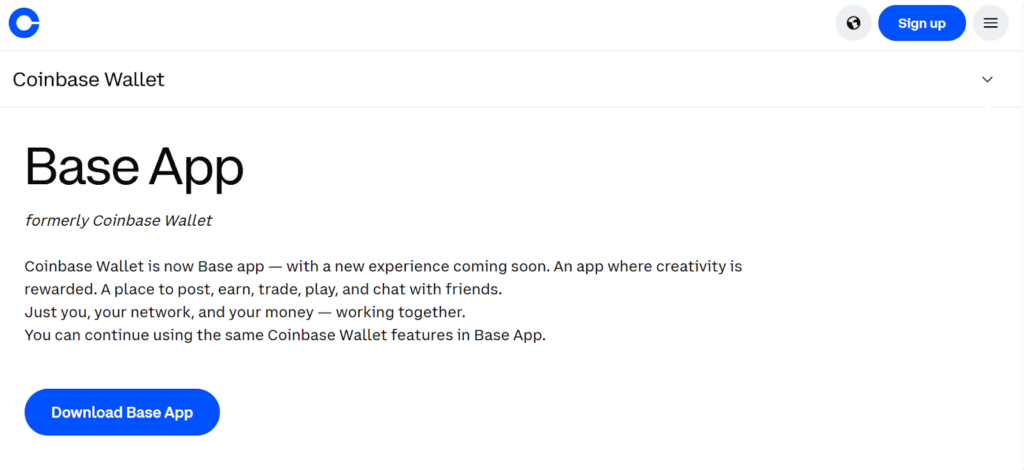Click the italic 'formerly Coinbase Wallet' subtitle
This screenshot has width=1024, height=470.
click(x=118, y=220)
